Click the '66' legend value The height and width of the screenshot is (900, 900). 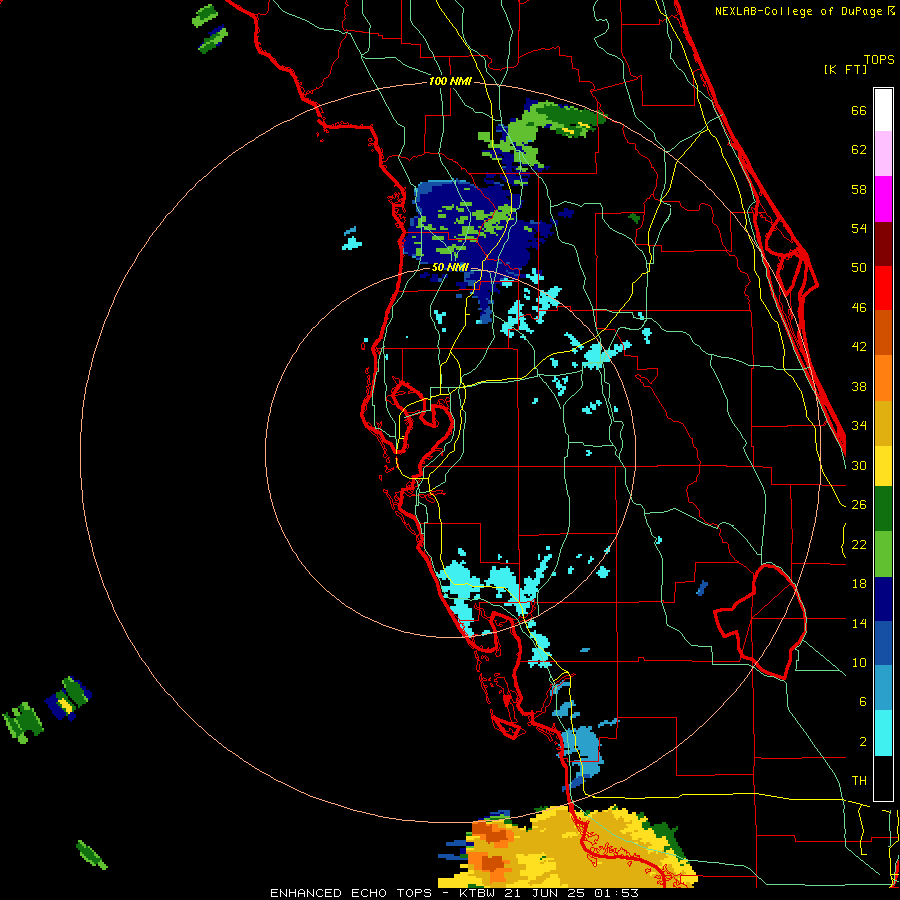859,110
